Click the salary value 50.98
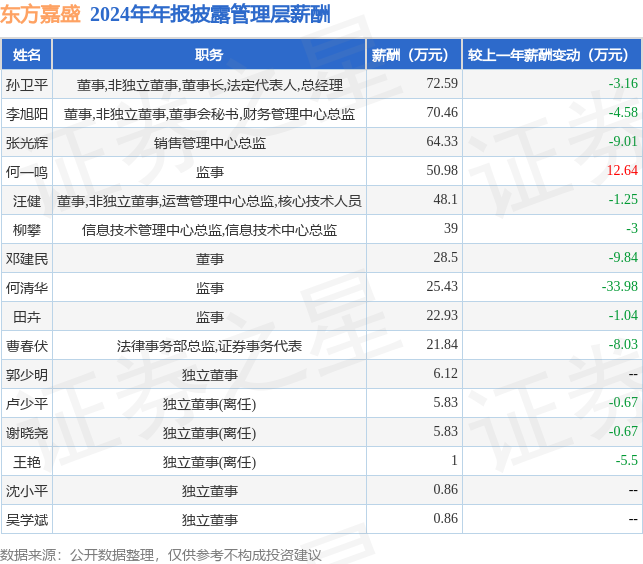 click(442, 170)
